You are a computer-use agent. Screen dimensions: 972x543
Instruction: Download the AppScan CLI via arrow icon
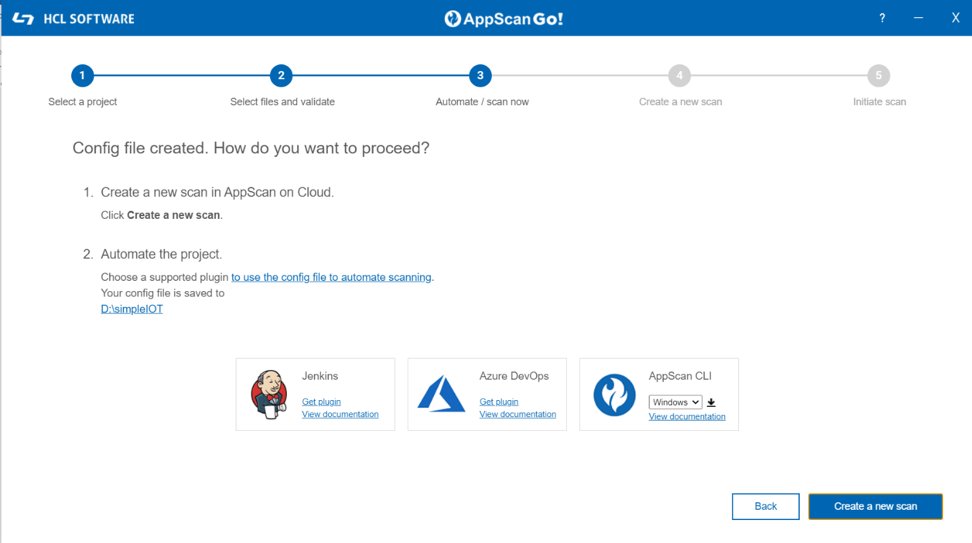coord(712,403)
